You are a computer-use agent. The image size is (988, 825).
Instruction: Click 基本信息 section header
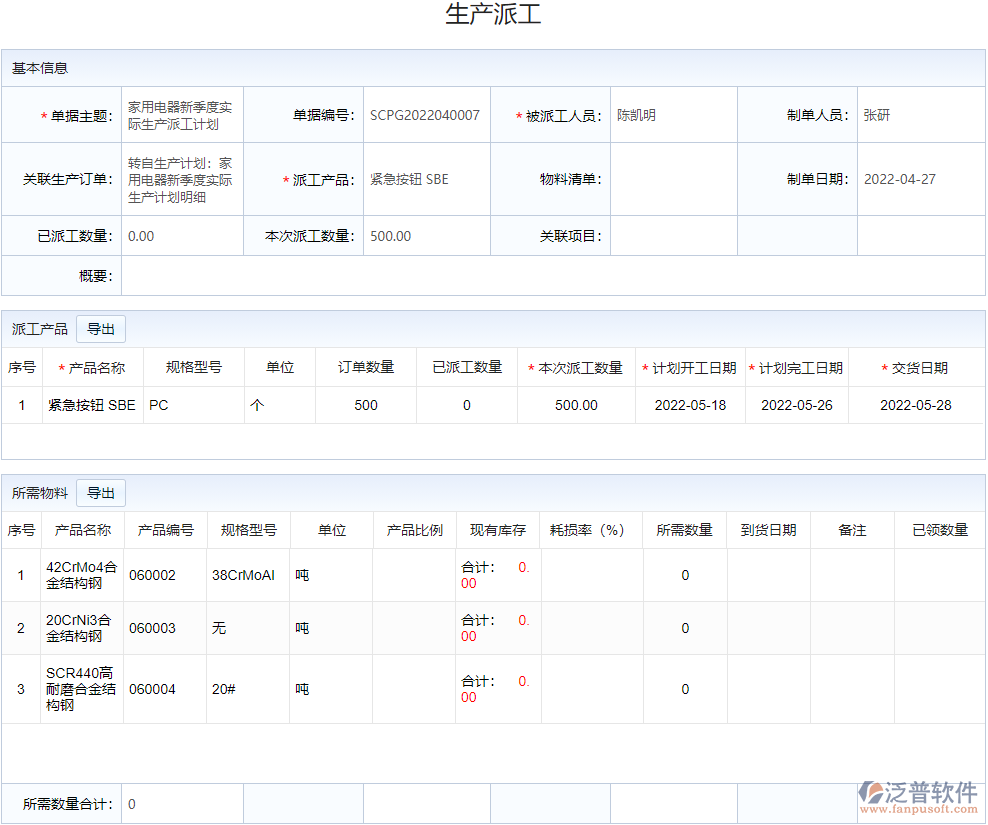point(40,68)
